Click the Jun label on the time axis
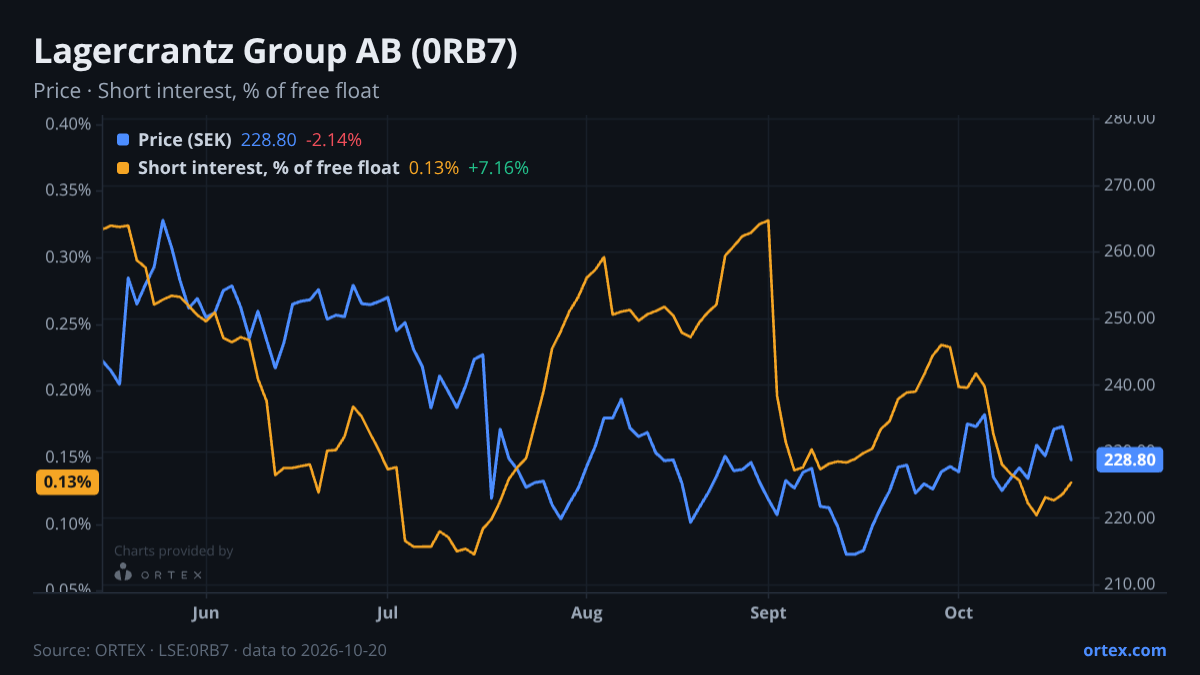 pyautogui.click(x=206, y=612)
